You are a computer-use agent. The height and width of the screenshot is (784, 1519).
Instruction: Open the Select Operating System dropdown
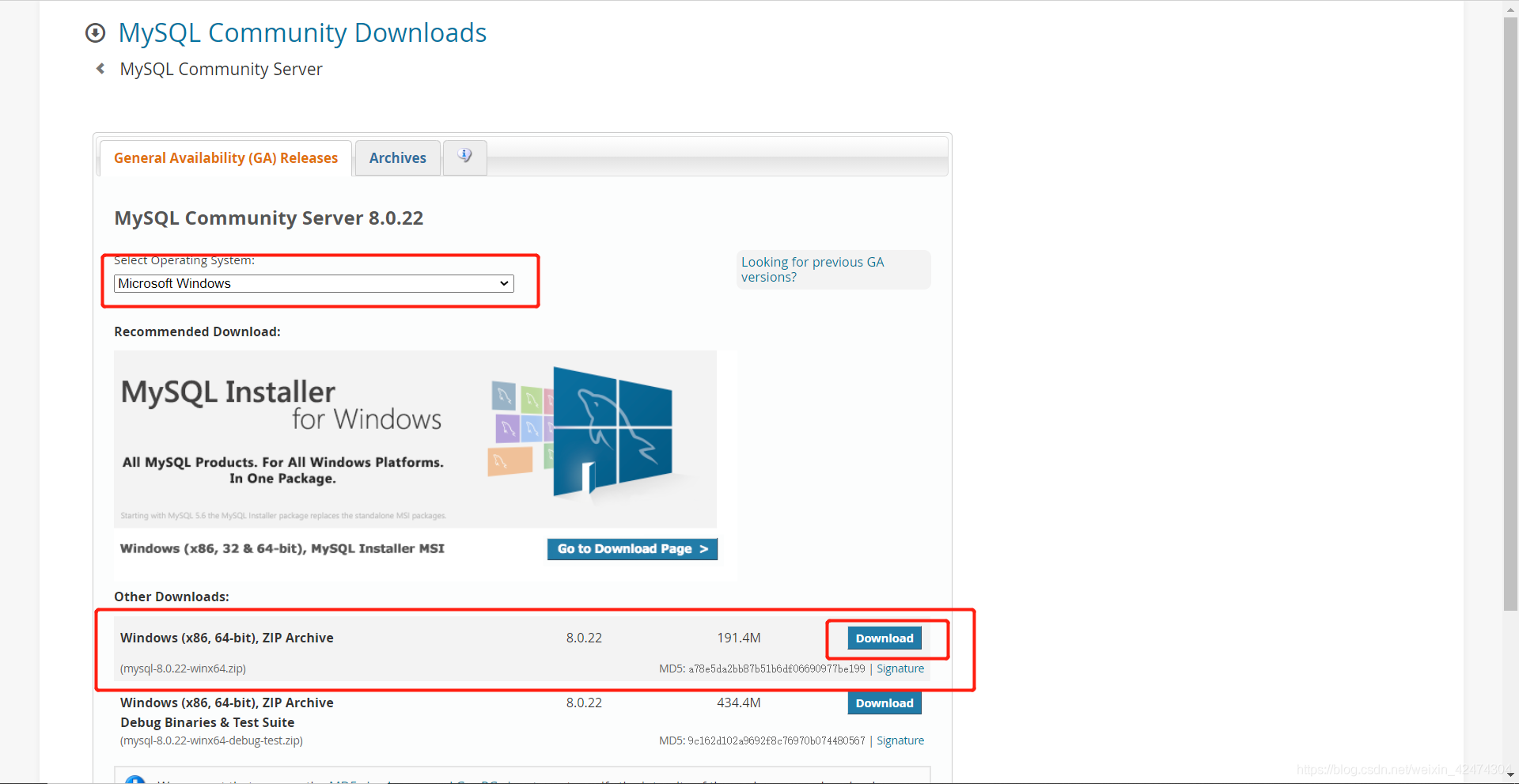coord(313,283)
